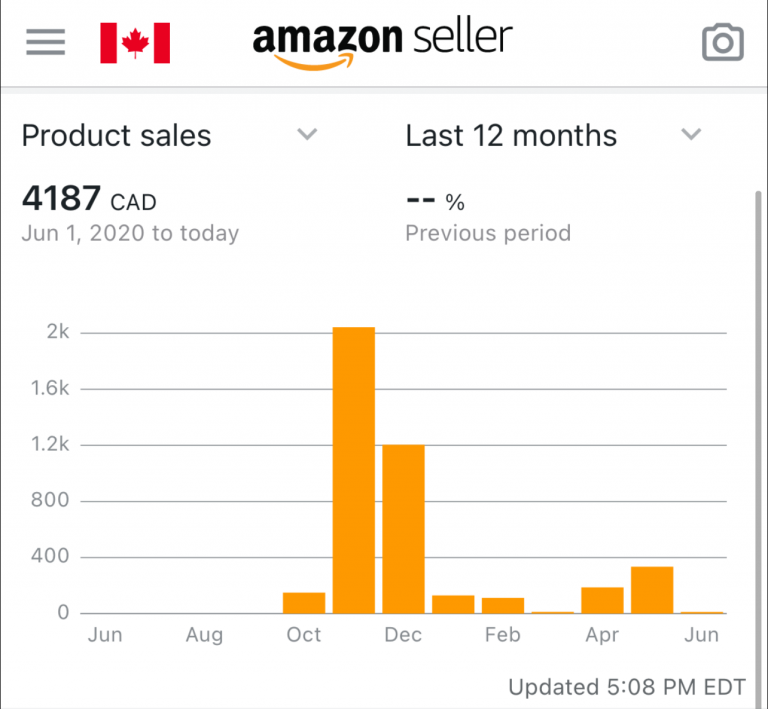
Task: Select the 4187 CAD sales total
Action: point(89,198)
